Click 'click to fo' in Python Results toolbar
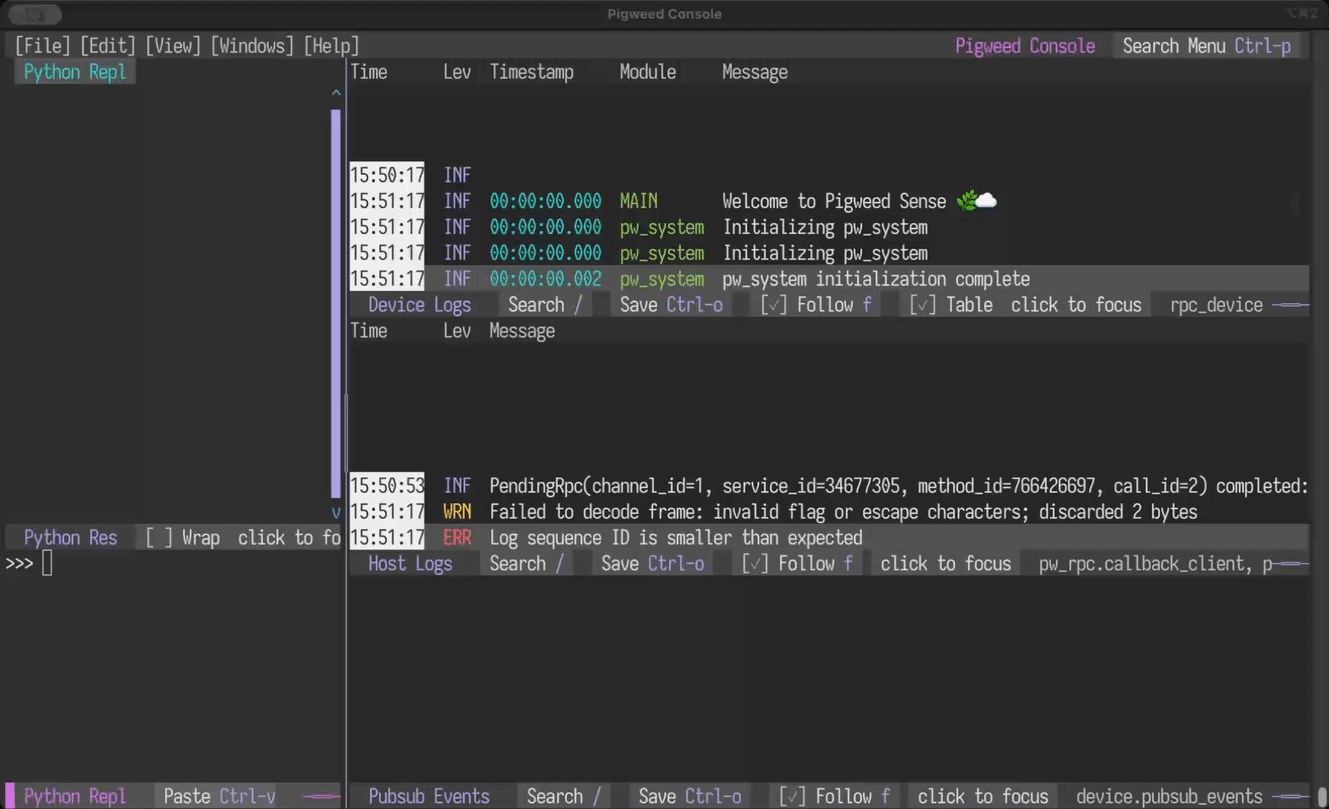This screenshot has height=809, width=1329. click(x=289, y=538)
